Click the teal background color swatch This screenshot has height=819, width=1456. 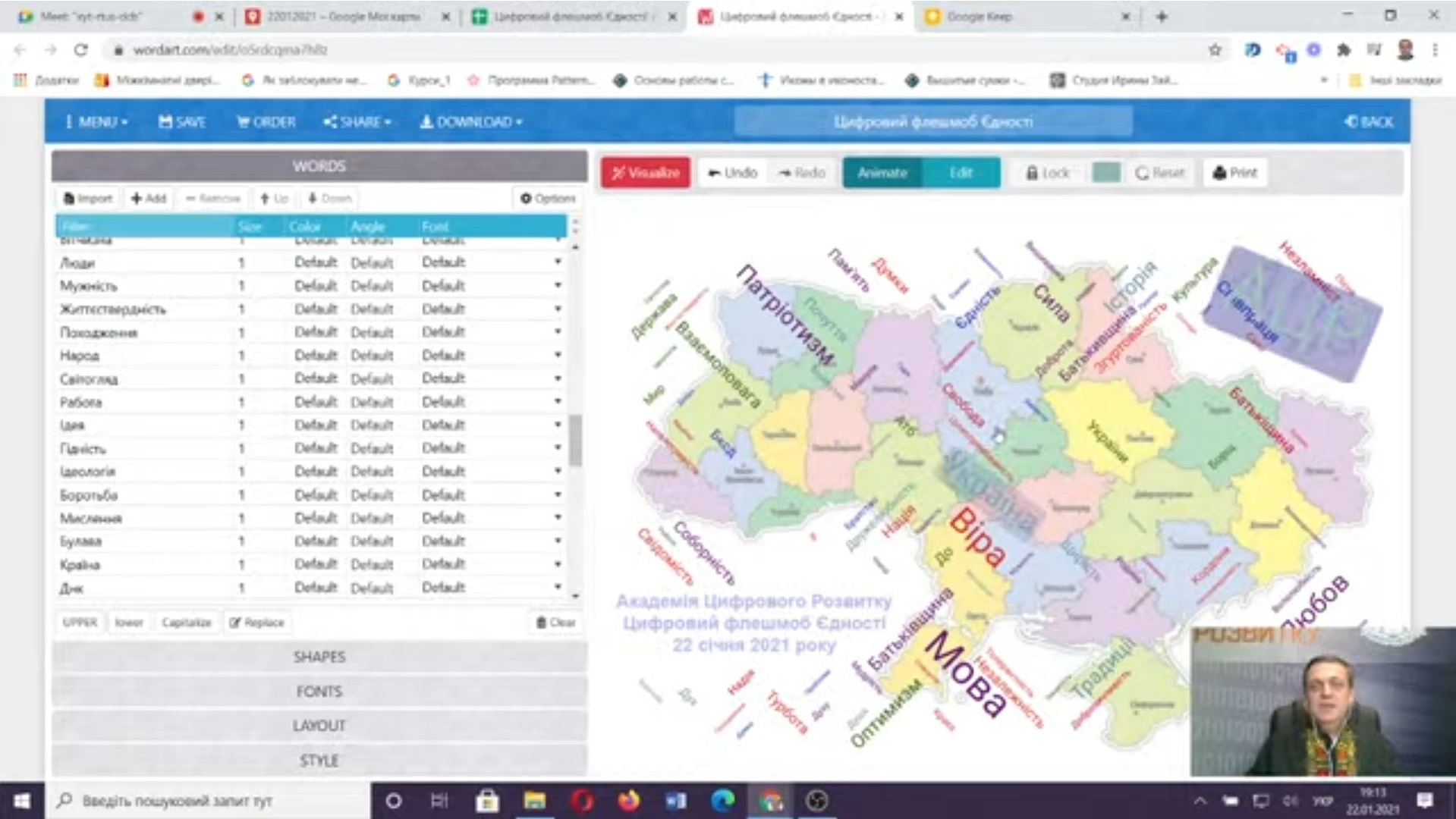[x=1105, y=173]
